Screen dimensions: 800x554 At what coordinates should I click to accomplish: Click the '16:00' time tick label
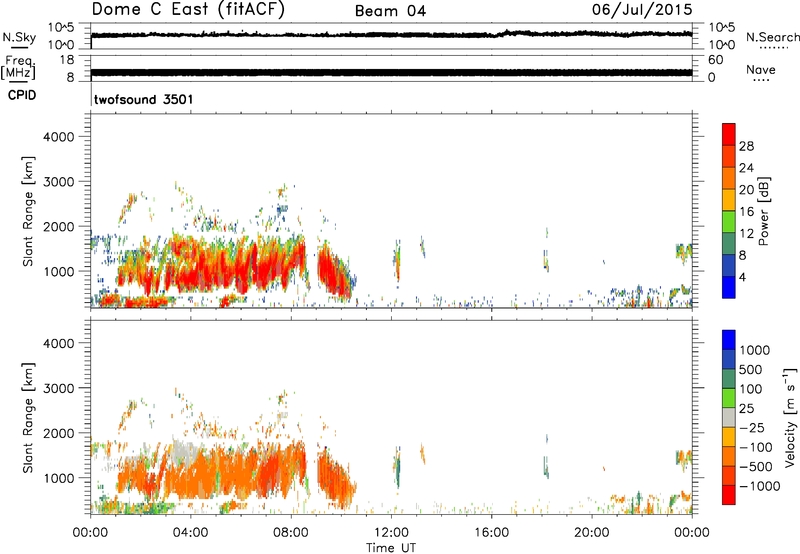click(491, 533)
